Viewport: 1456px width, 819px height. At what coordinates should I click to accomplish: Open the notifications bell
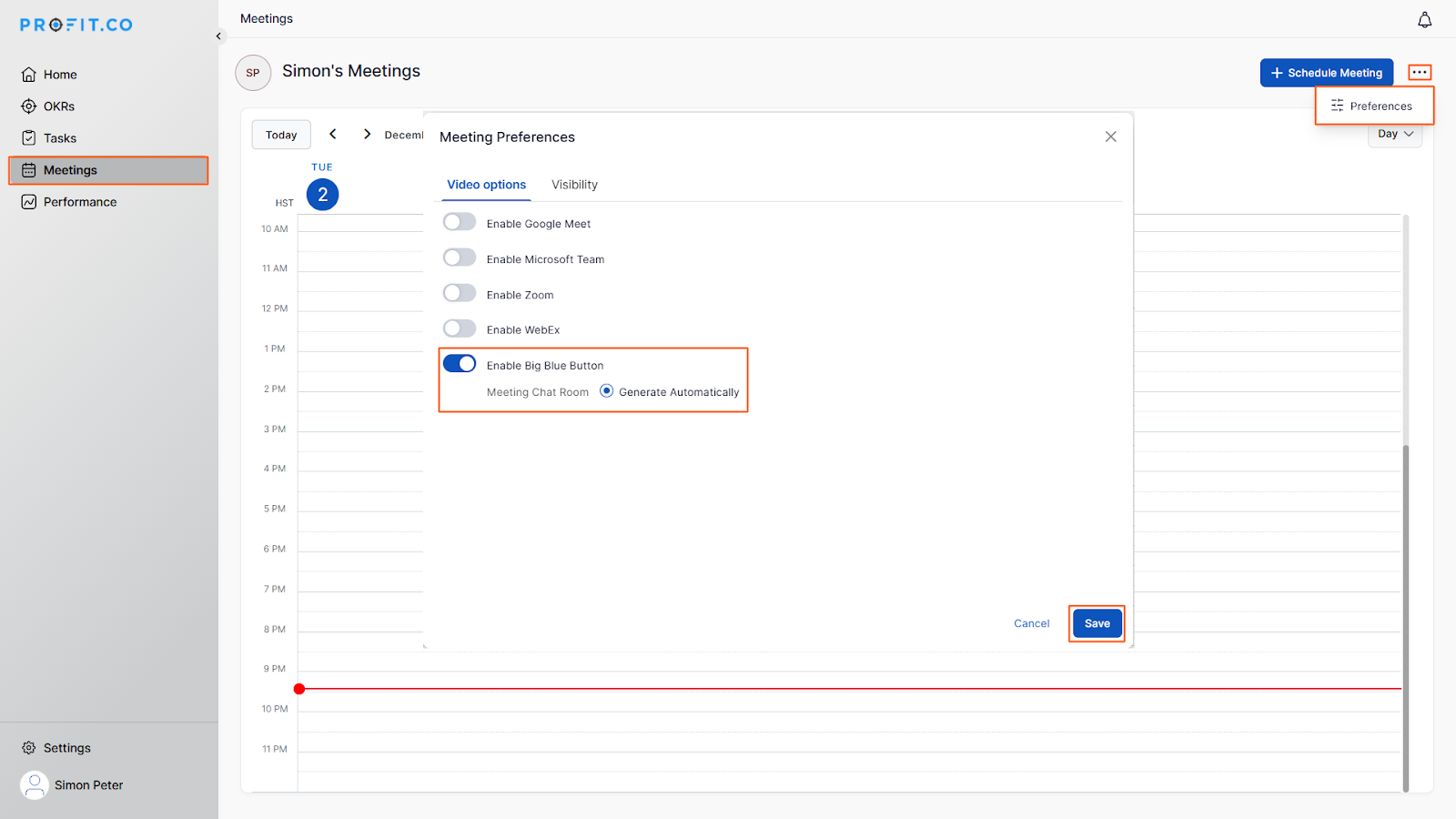point(1424,20)
